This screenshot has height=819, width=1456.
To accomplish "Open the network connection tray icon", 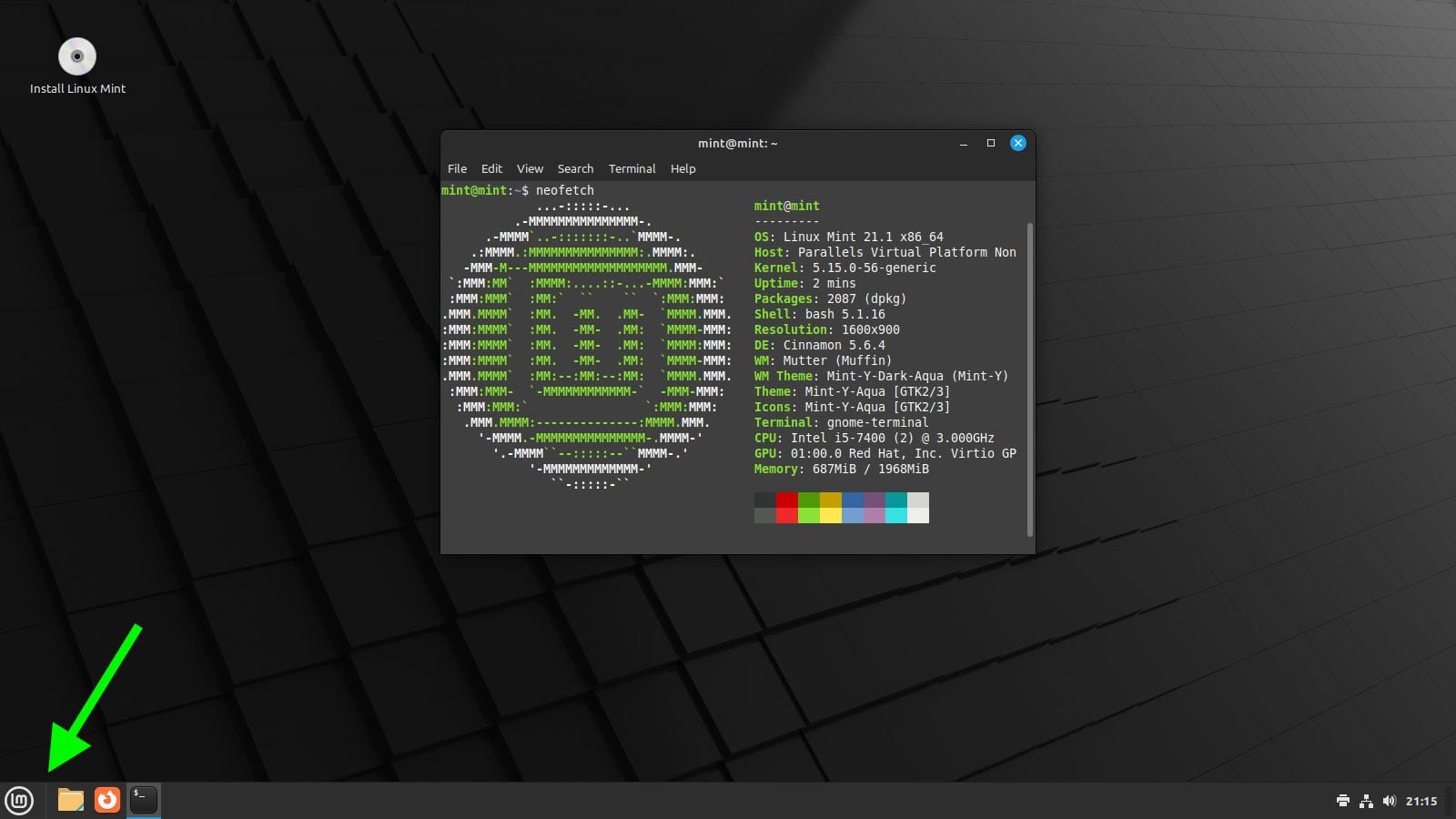I will click(1366, 801).
